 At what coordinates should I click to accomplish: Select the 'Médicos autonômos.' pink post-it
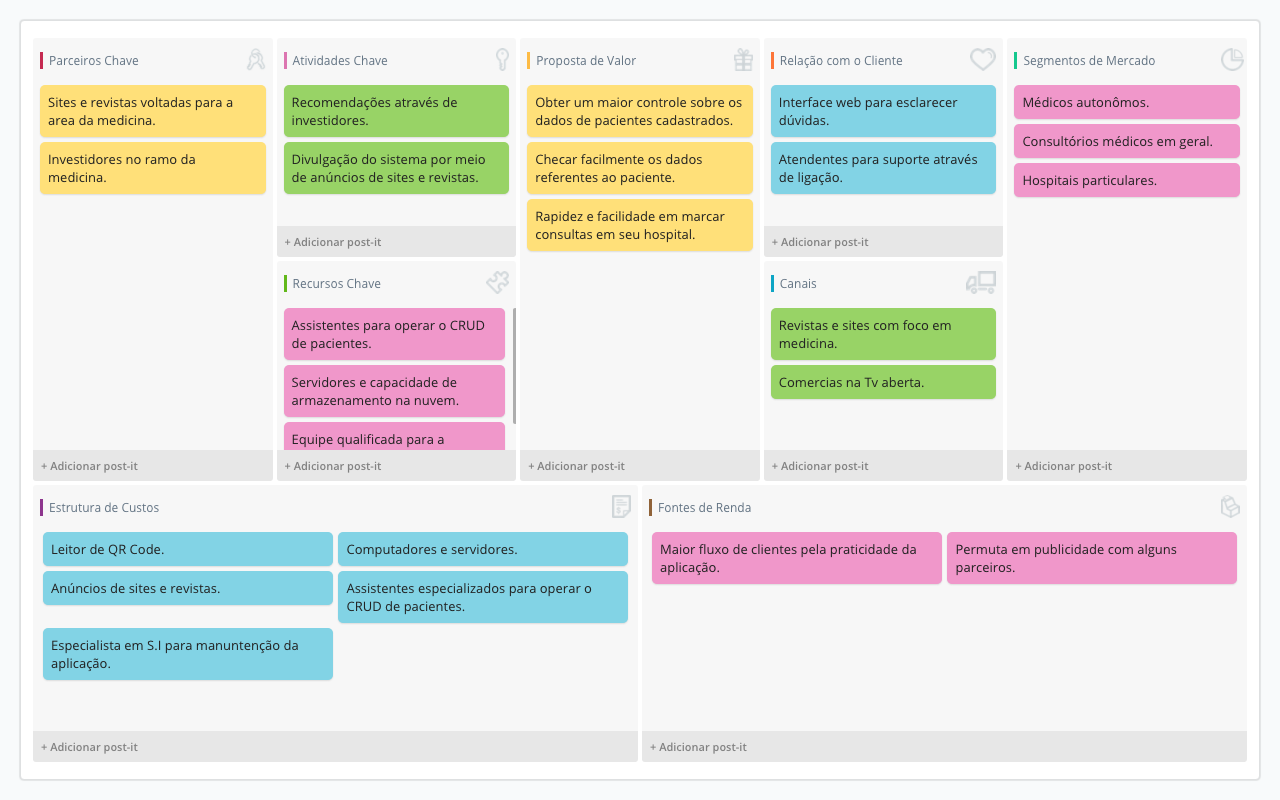1126,102
